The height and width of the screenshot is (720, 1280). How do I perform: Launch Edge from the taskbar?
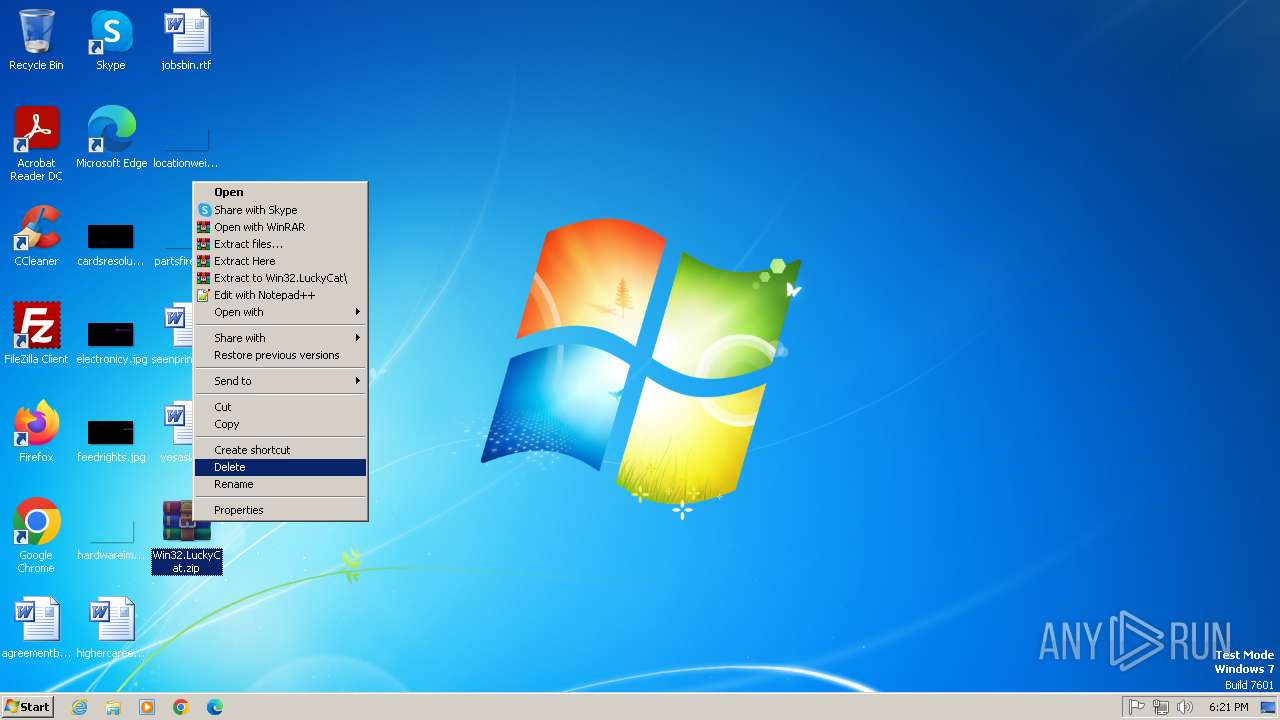[215, 707]
